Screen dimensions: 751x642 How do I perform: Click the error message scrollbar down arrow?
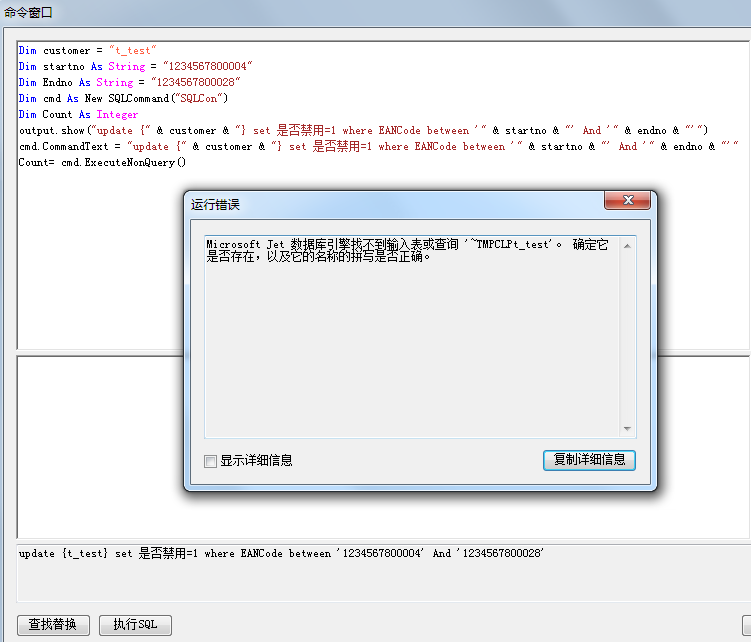click(x=627, y=429)
